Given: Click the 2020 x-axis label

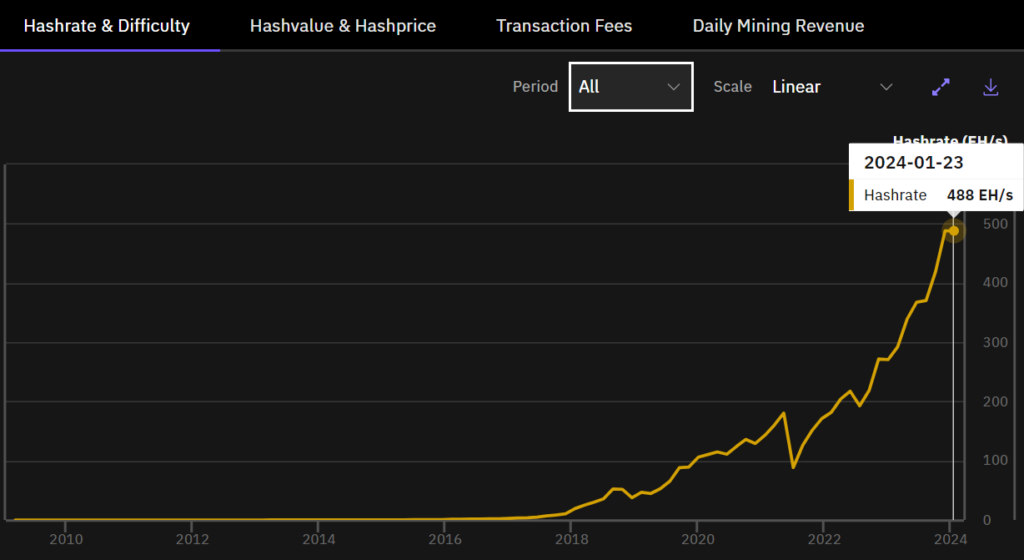Looking at the screenshot, I should tap(697, 539).
